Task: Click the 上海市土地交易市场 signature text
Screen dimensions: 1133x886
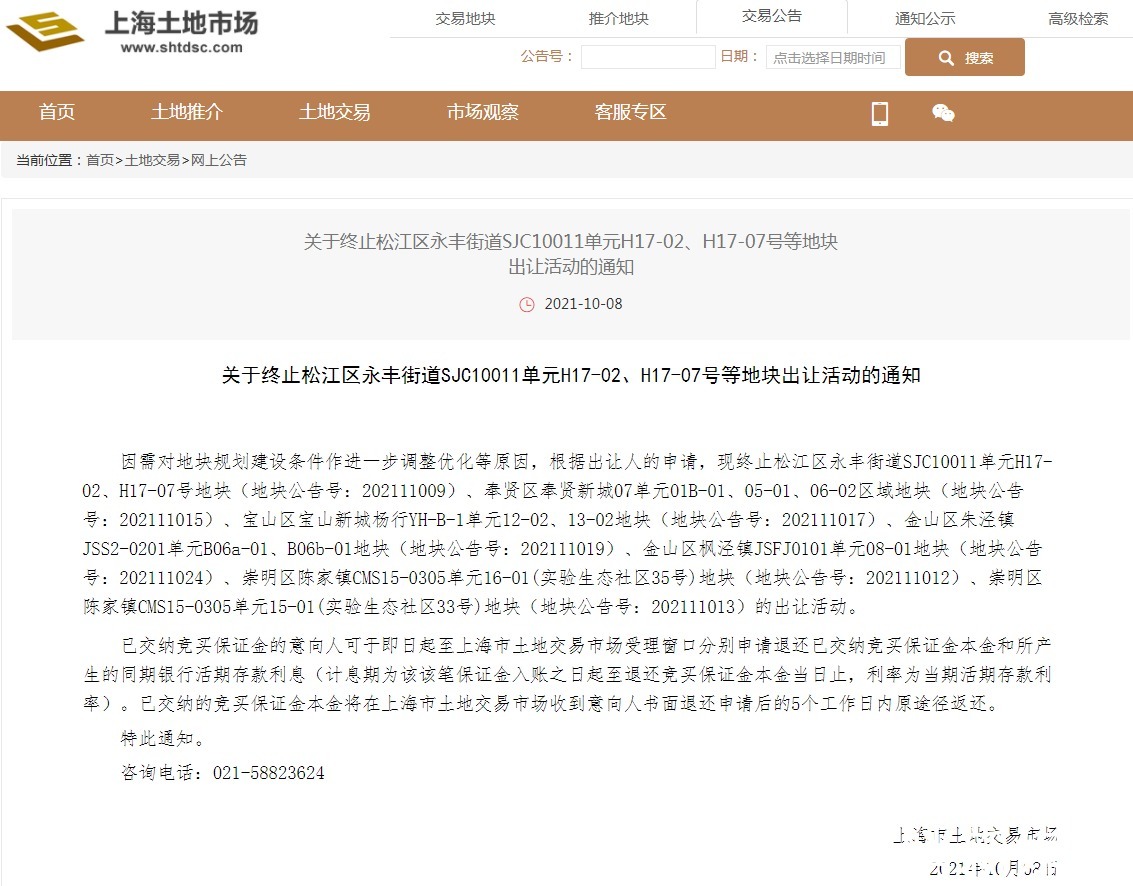Action: 975,835
